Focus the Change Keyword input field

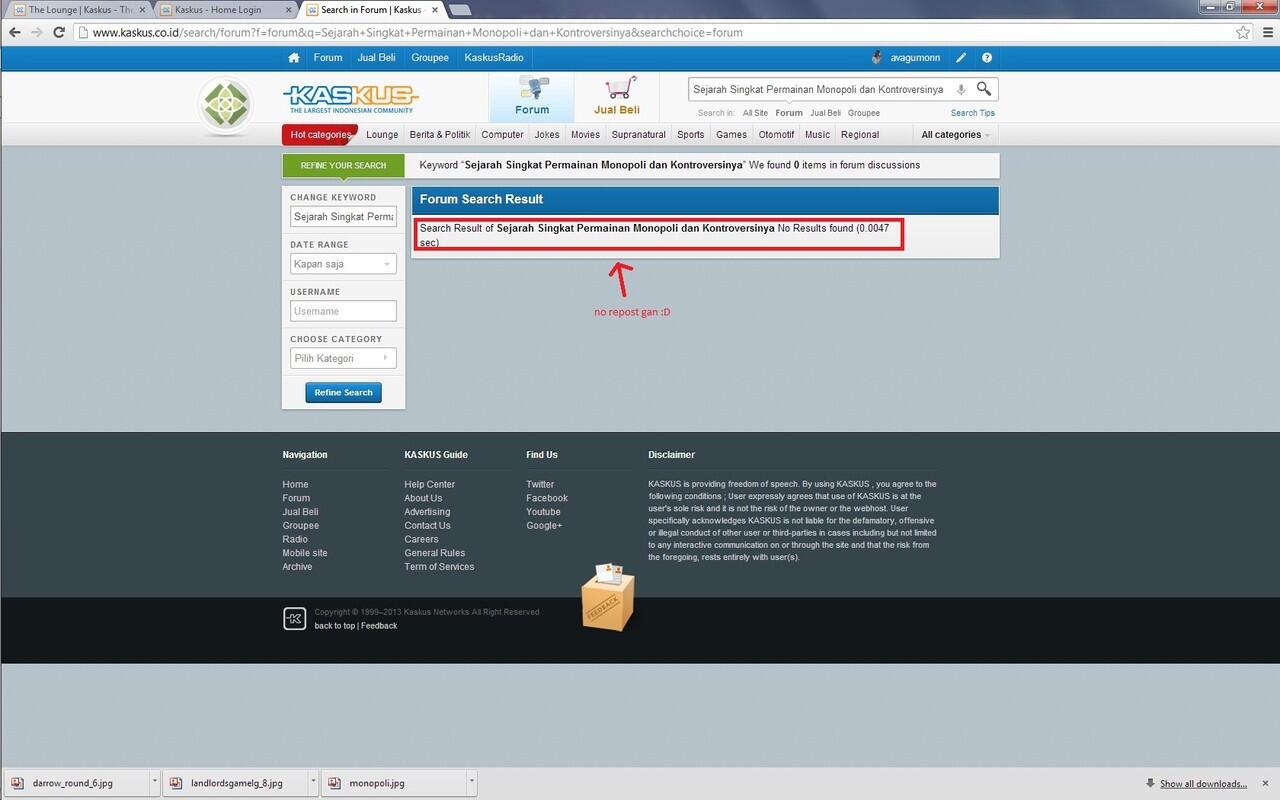coord(343,217)
